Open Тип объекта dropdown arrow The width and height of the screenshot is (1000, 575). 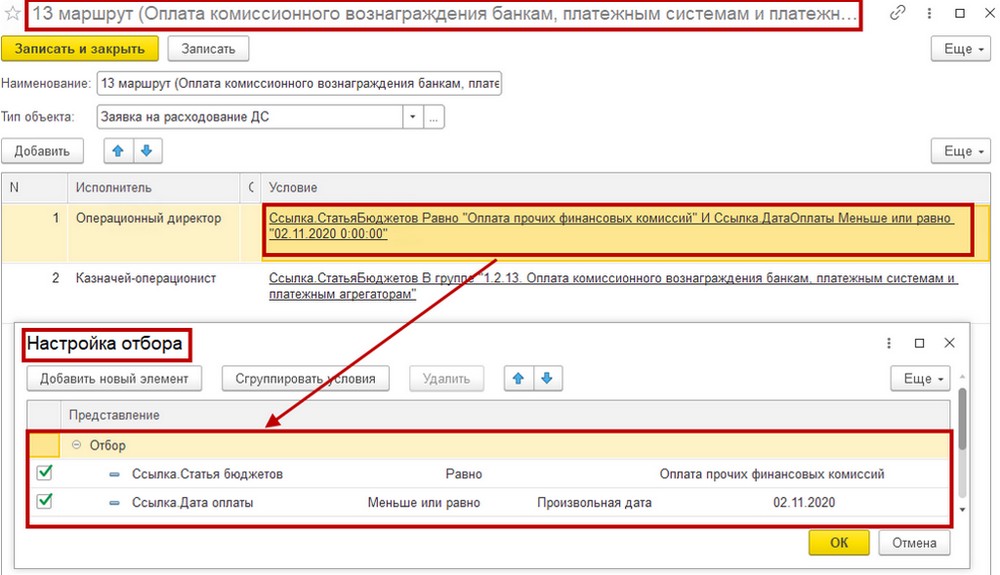[413, 117]
